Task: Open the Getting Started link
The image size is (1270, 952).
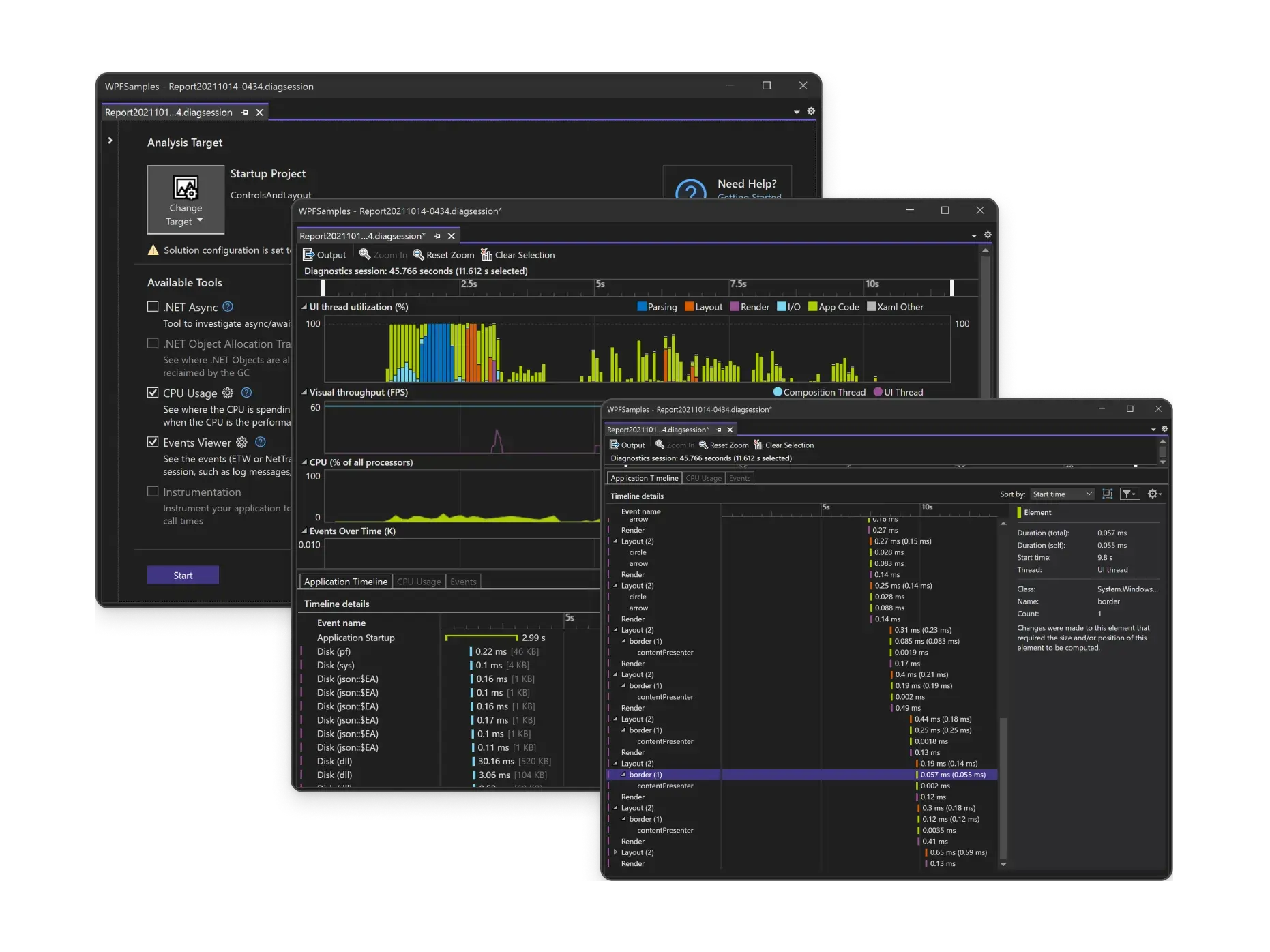Action: tap(749, 197)
